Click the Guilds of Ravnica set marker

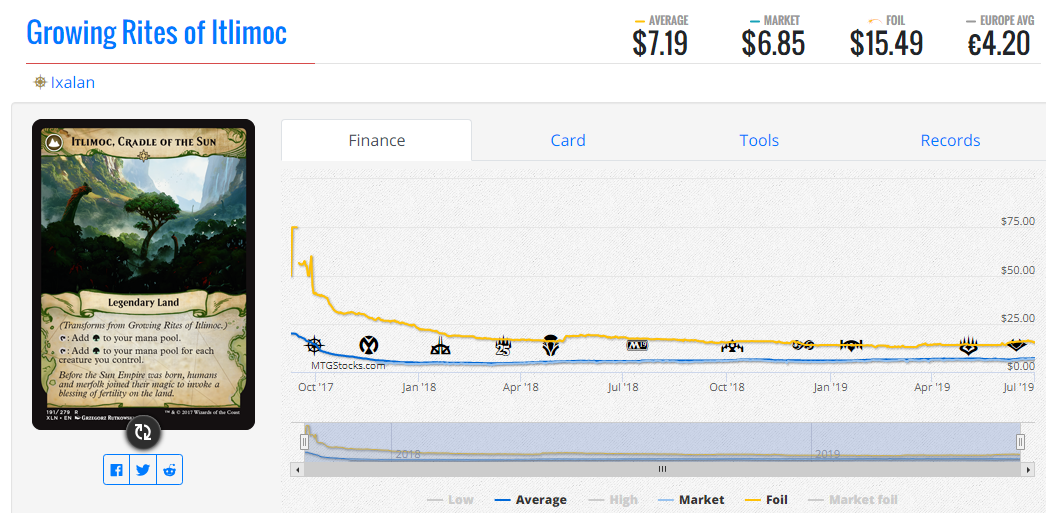click(x=732, y=346)
